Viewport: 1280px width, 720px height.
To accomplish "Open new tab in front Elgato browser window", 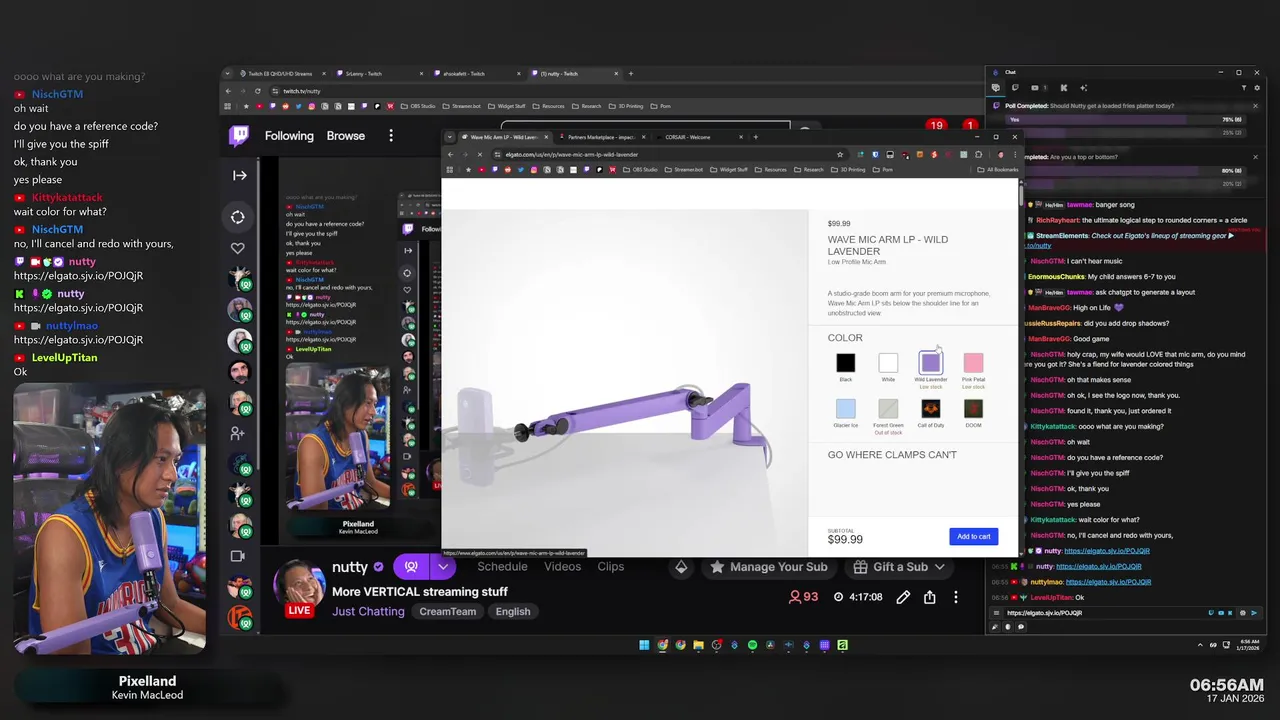I will (x=755, y=137).
